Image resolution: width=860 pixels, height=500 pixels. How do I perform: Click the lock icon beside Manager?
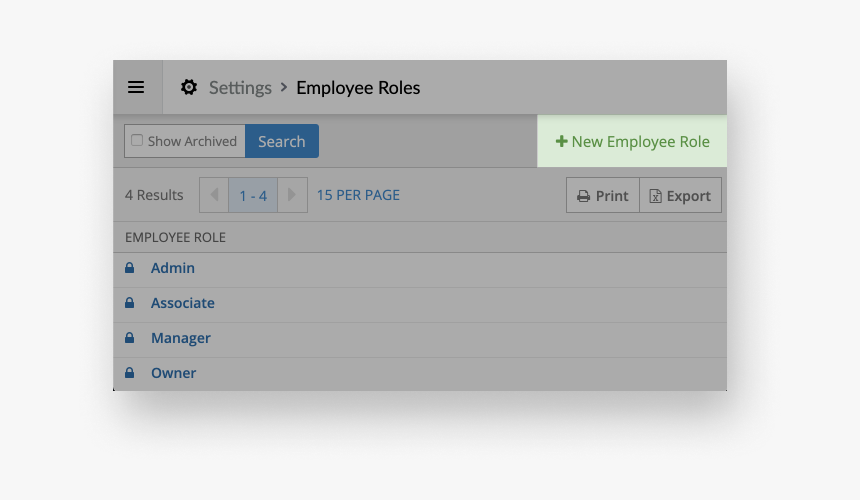(x=129, y=338)
